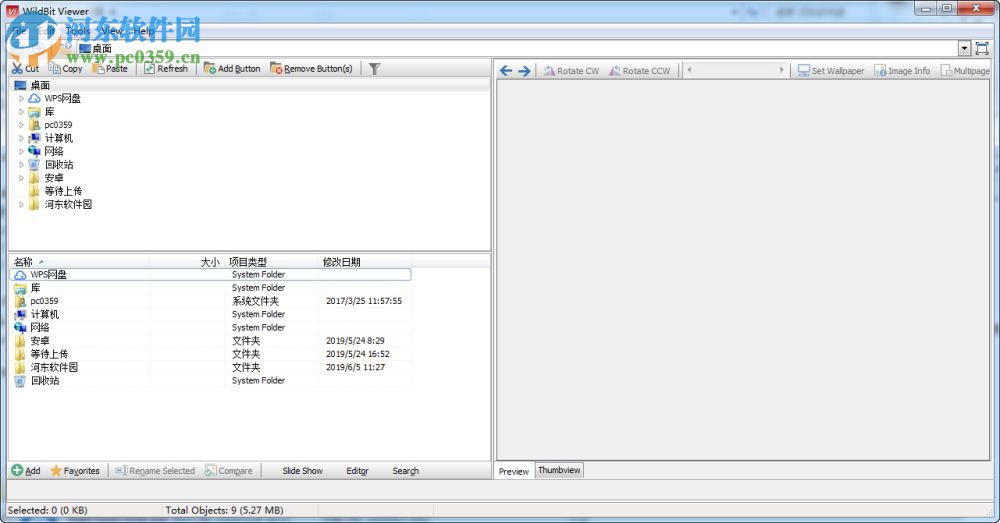Rotate image clockwise with Rotate CW

click(x=571, y=71)
